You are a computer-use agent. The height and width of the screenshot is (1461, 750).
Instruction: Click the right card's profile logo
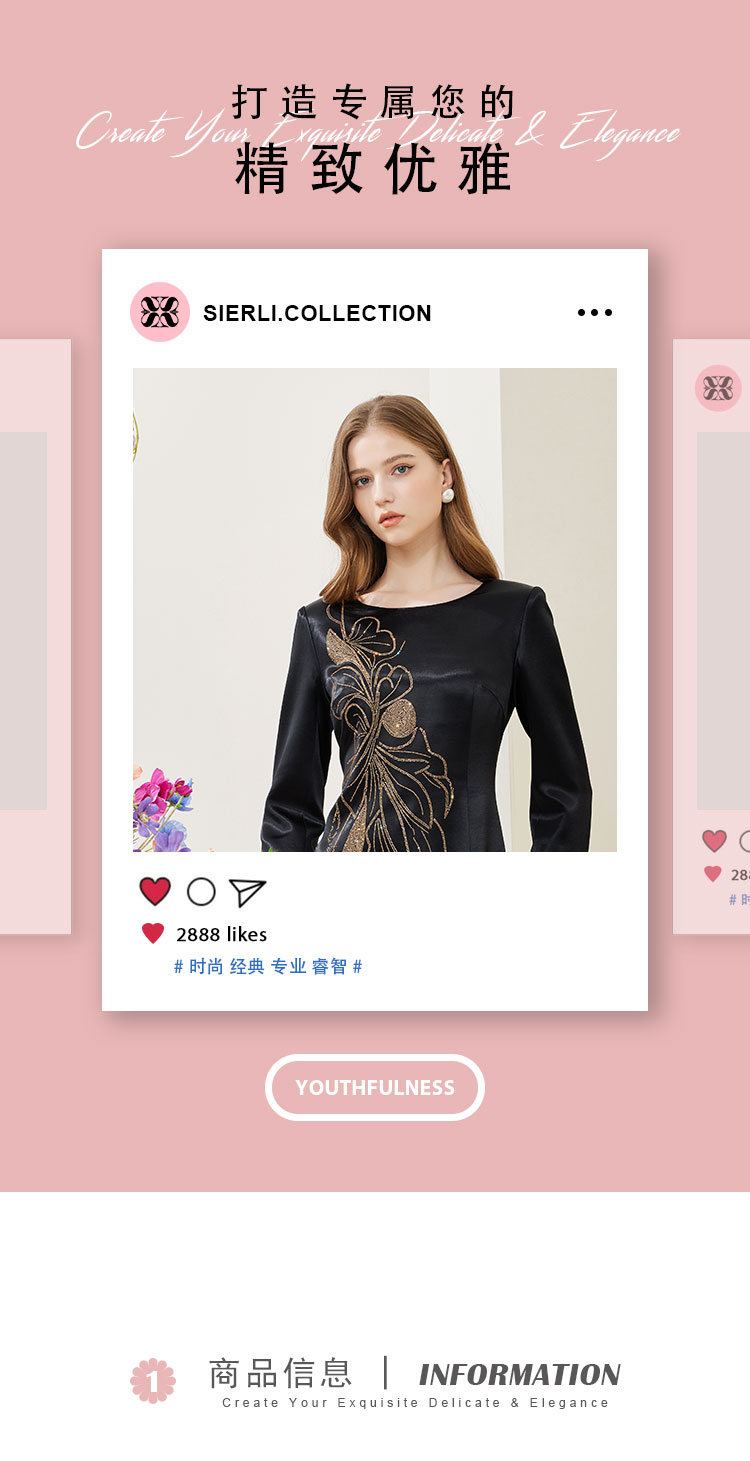718,388
